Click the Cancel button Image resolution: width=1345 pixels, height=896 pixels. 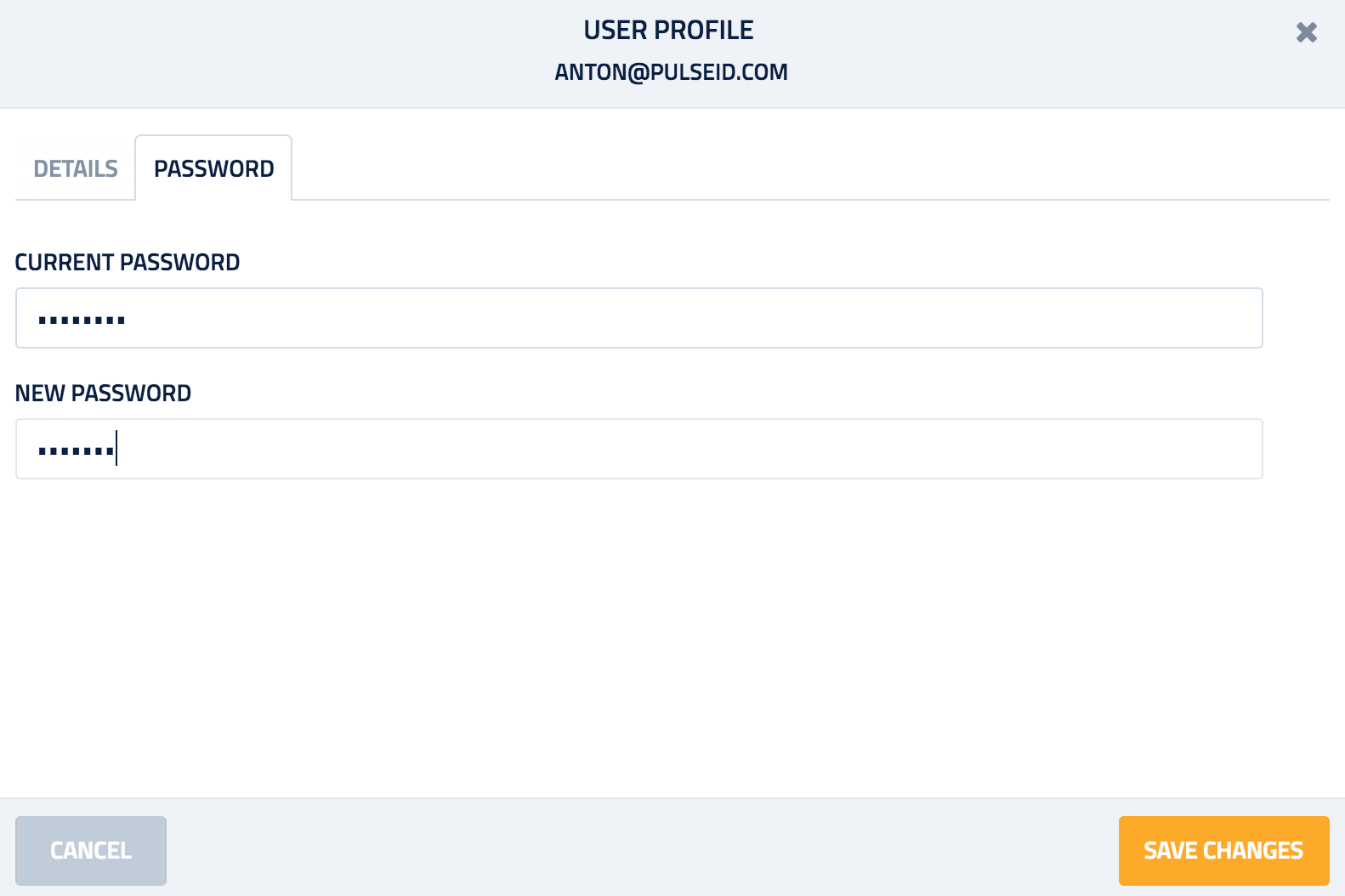pyautogui.click(x=91, y=851)
